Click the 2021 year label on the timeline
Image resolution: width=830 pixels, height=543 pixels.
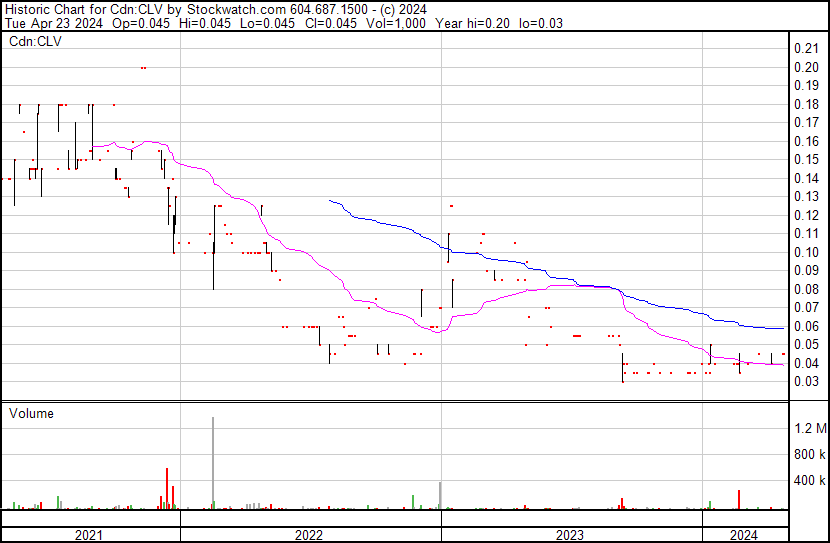click(89, 535)
